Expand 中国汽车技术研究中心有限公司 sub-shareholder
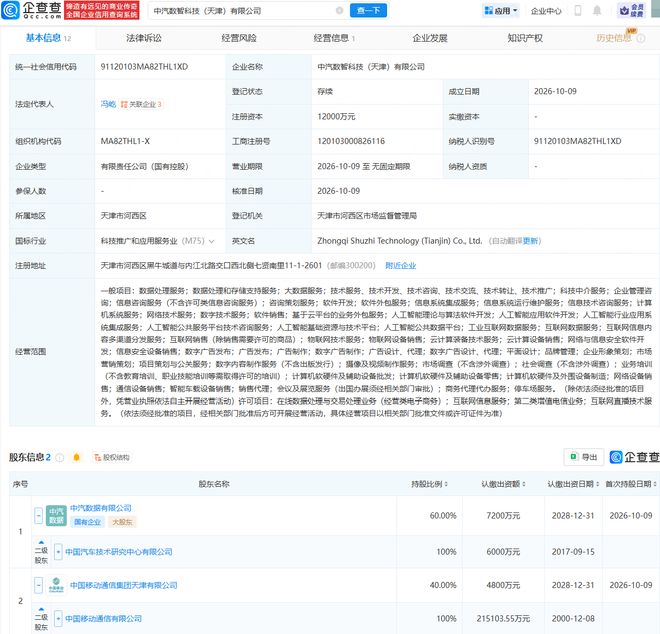The image size is (660, 634). 58,551
